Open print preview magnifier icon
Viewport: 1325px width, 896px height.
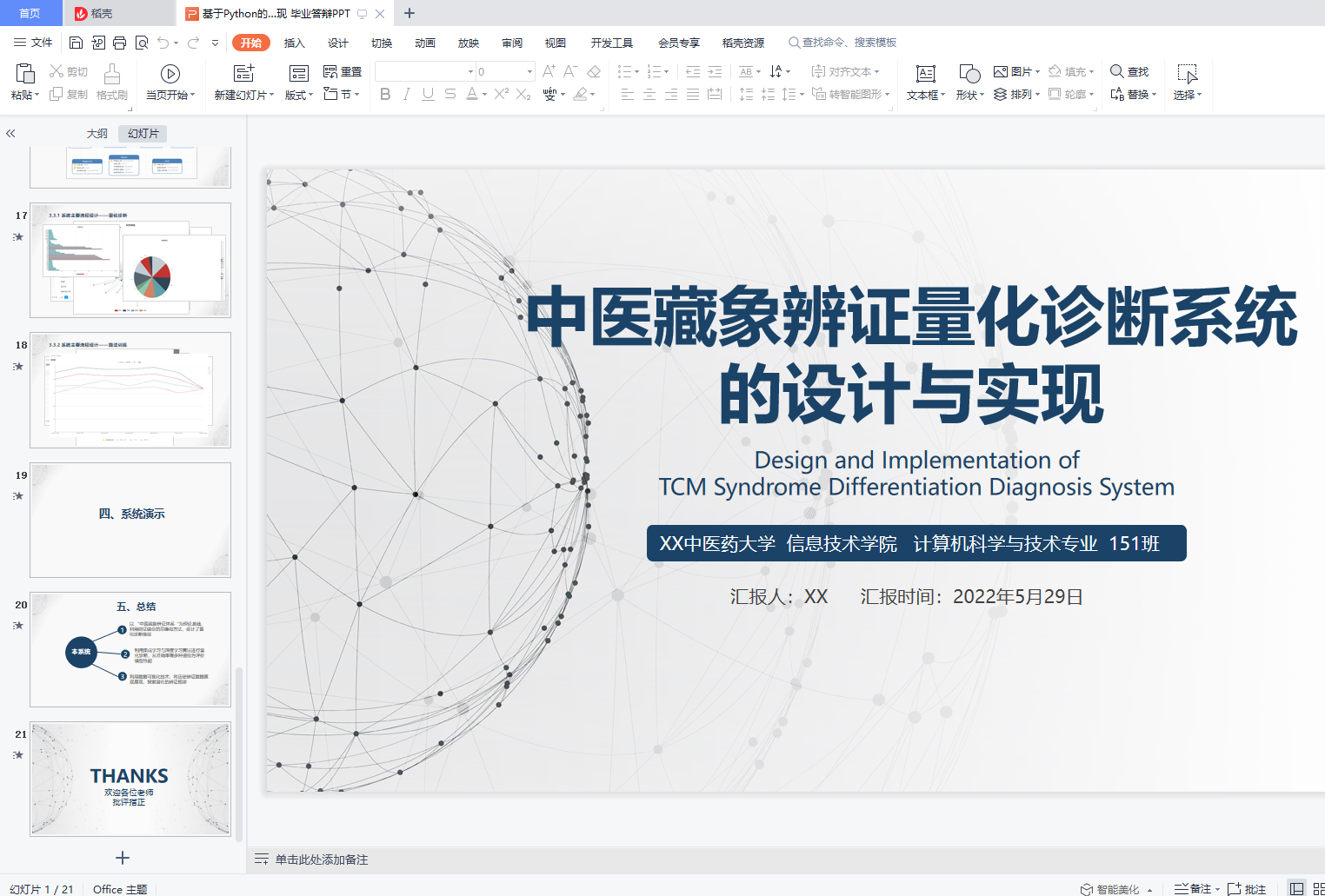141,43
